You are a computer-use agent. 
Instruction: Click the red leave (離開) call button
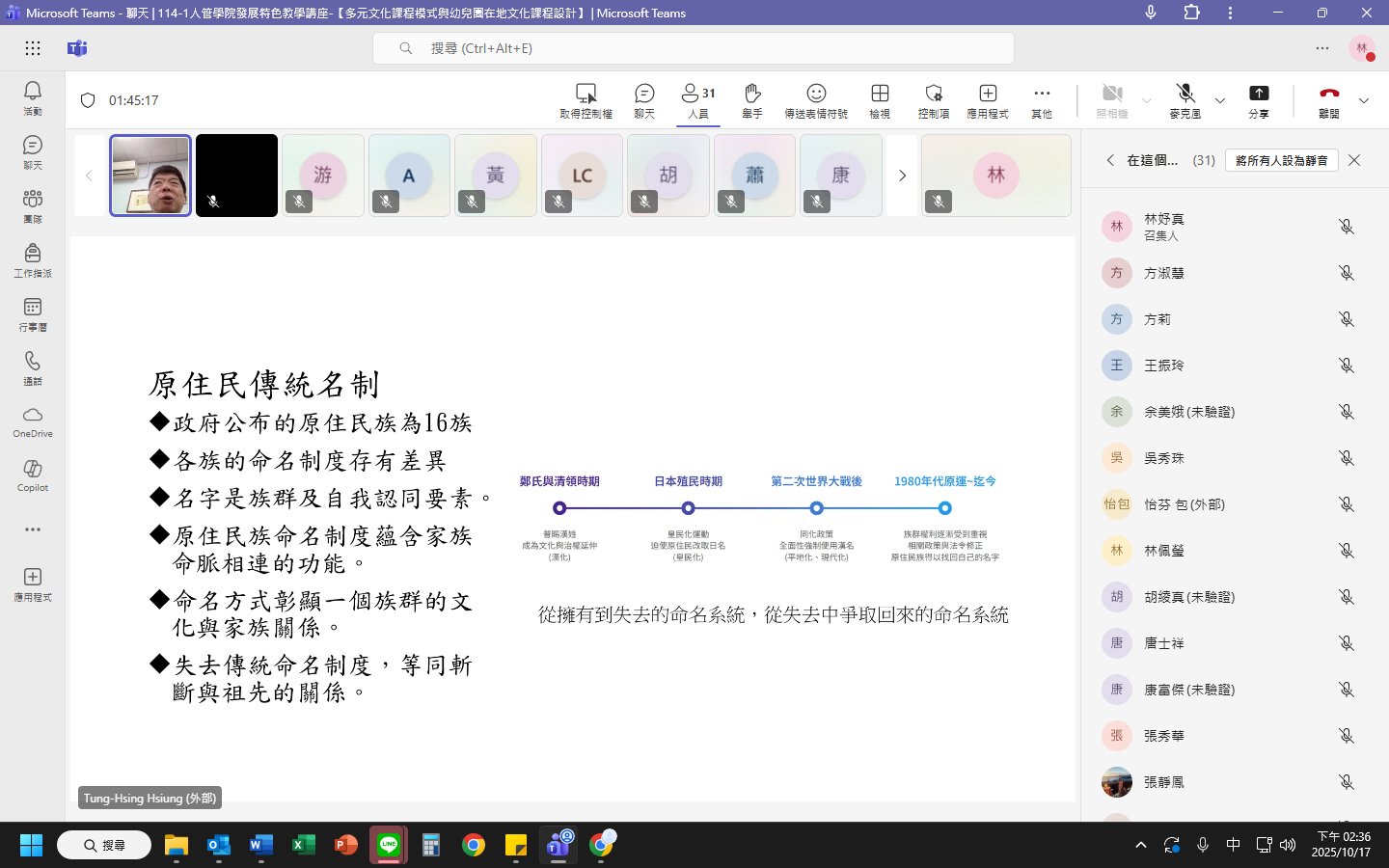(x=1329, y=99)
